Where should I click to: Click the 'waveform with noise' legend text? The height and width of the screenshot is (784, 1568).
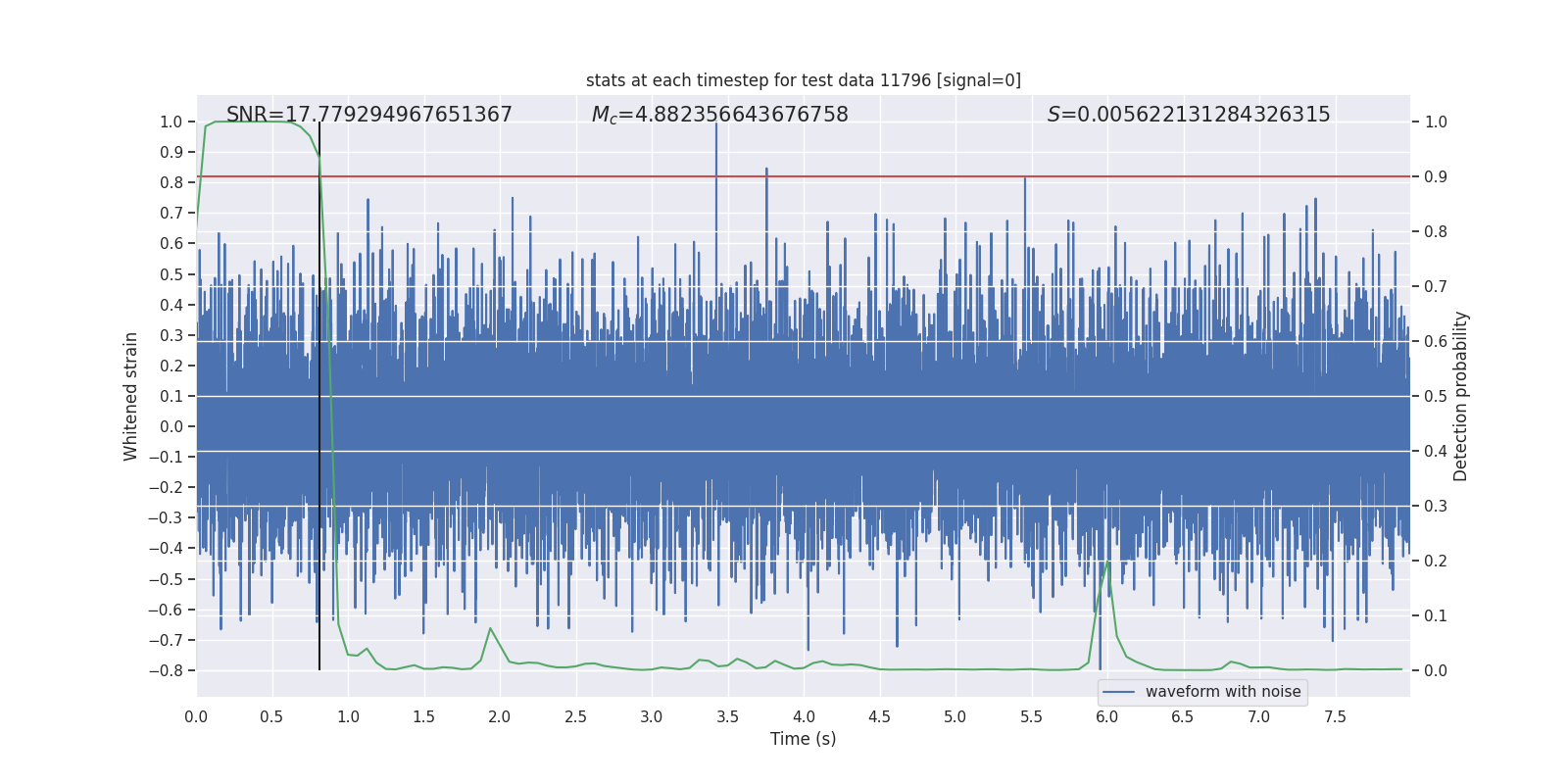point(1222,692)
